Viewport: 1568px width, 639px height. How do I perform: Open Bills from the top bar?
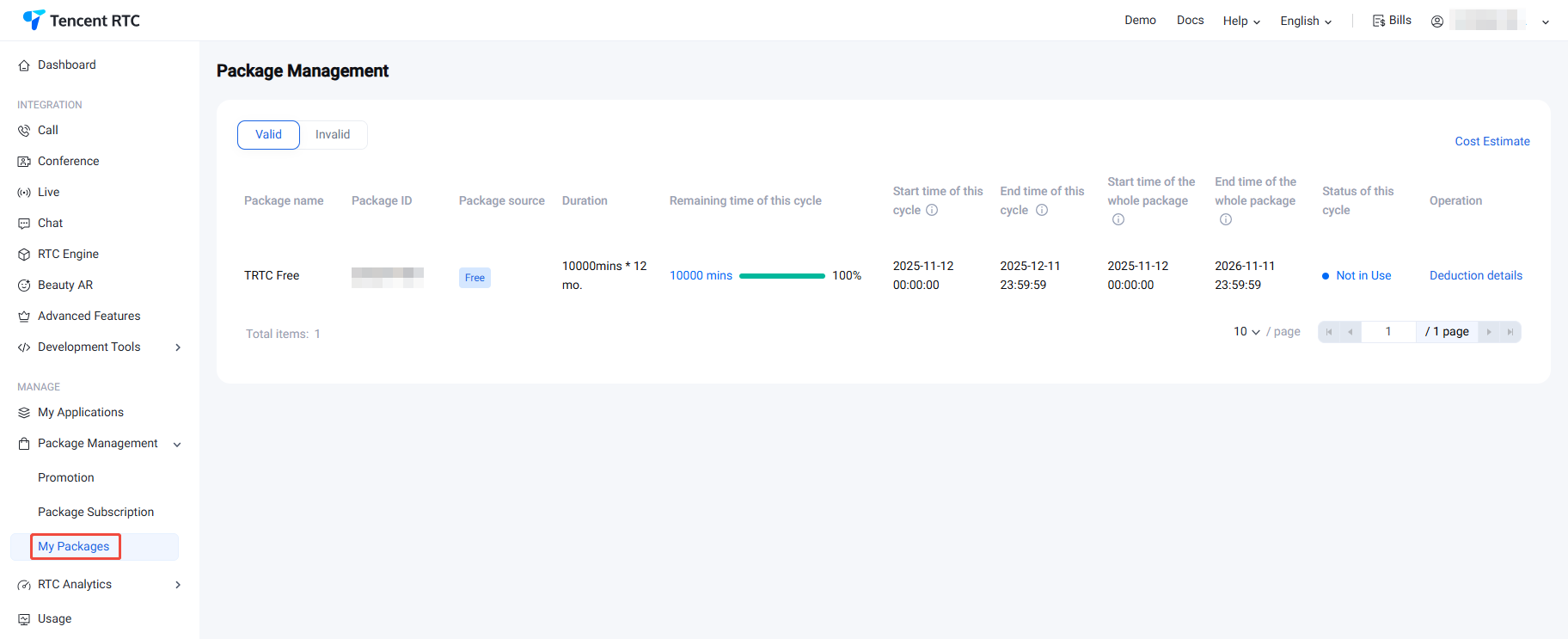1392,21
